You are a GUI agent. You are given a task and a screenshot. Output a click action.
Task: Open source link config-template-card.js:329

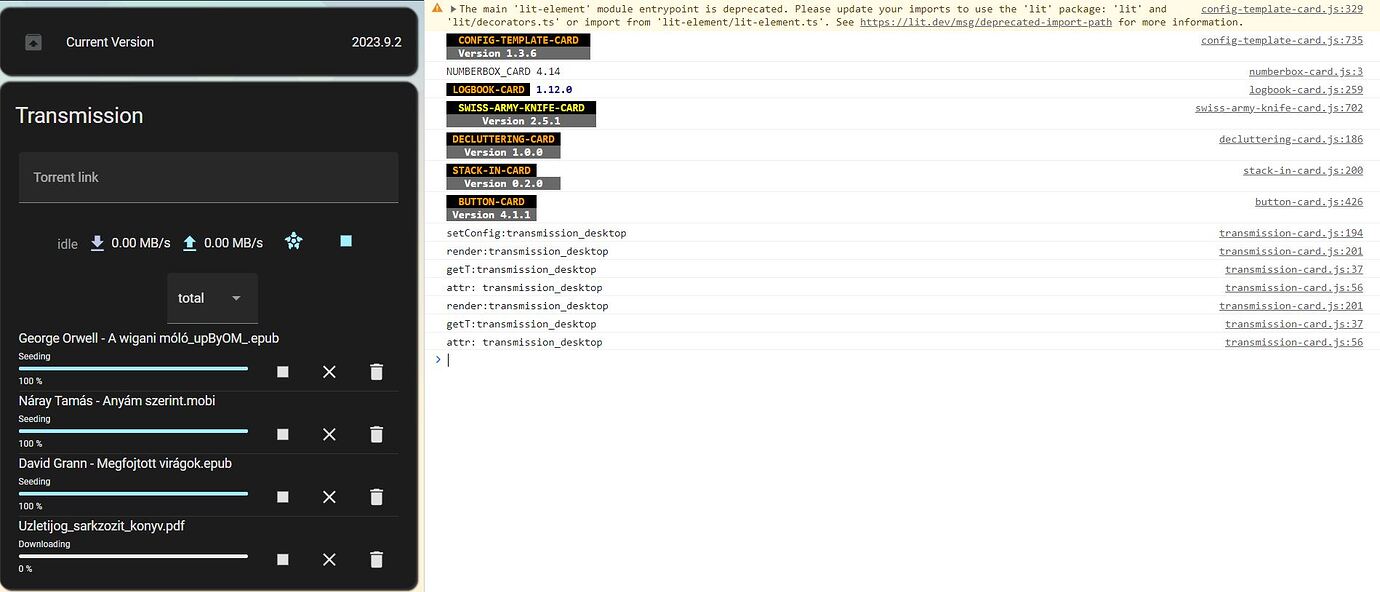click(1282, 9)
